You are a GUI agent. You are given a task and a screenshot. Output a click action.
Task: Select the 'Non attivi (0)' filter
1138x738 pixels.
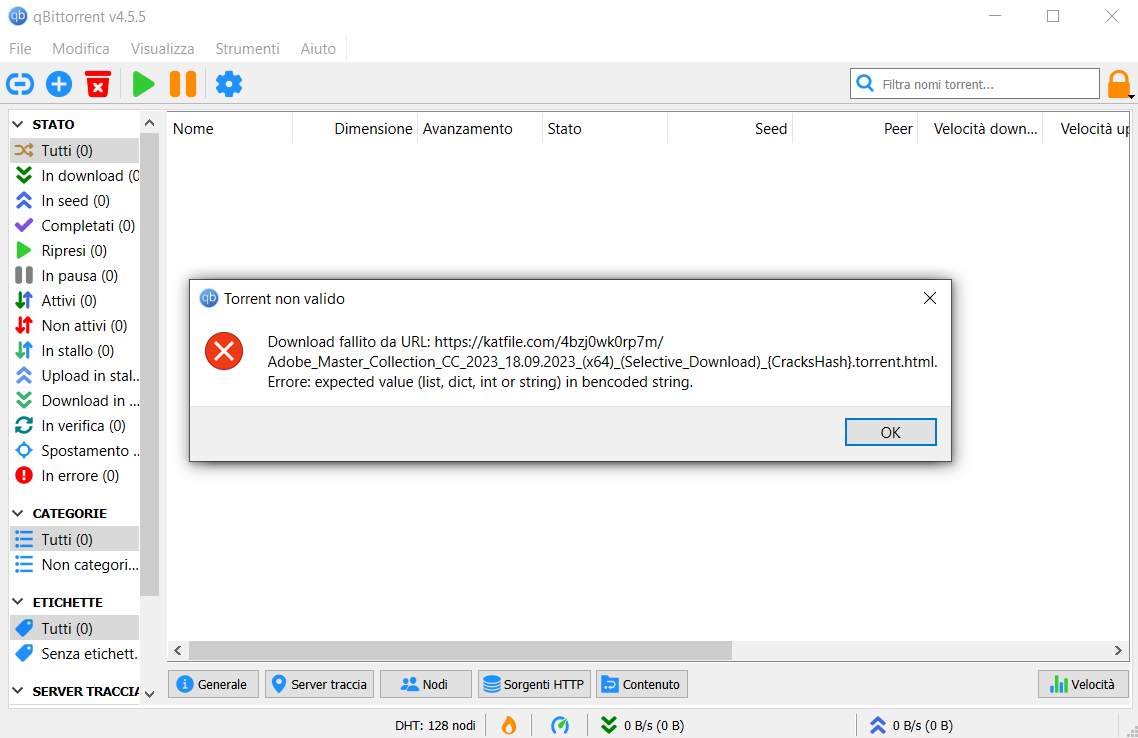(75, 326)
